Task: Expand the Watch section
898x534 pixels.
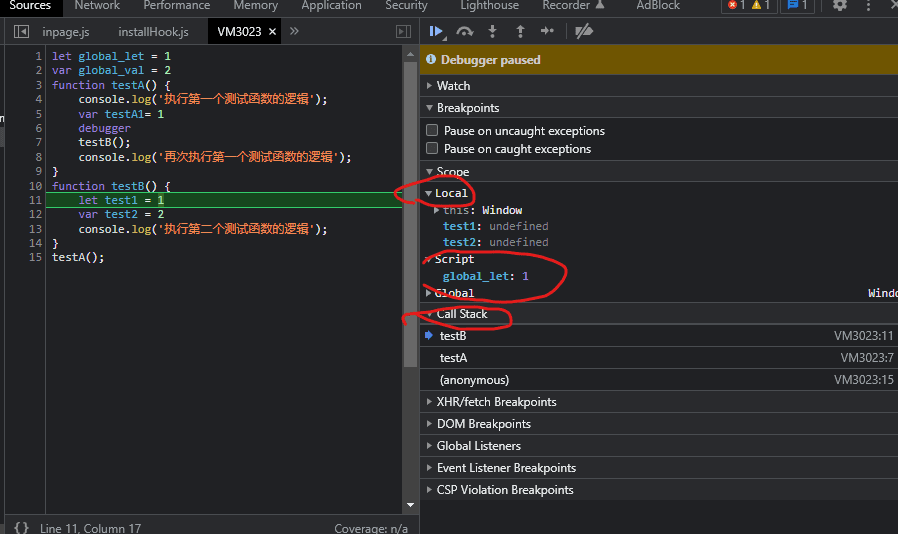Action: coord(453,86)
